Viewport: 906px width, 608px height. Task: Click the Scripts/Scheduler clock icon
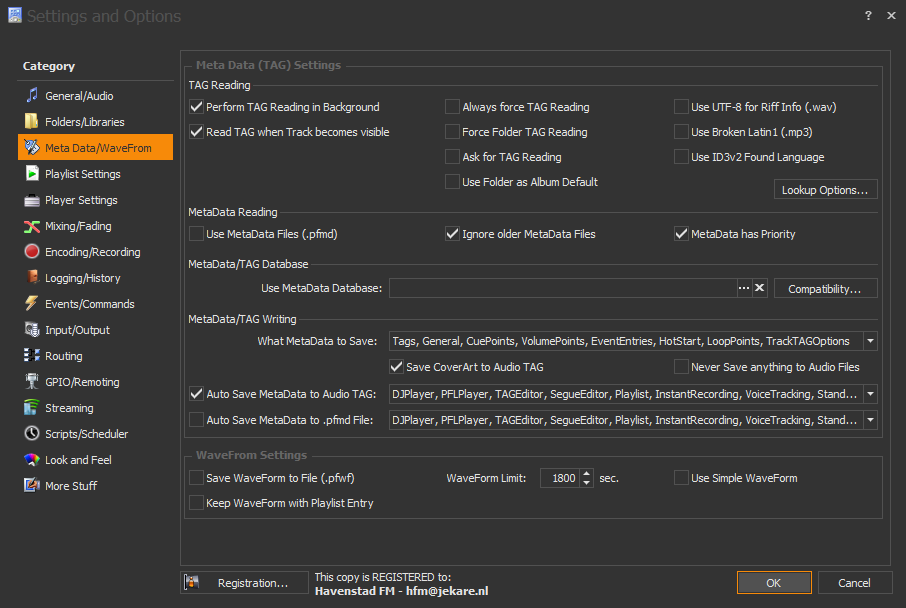[32, 433]
